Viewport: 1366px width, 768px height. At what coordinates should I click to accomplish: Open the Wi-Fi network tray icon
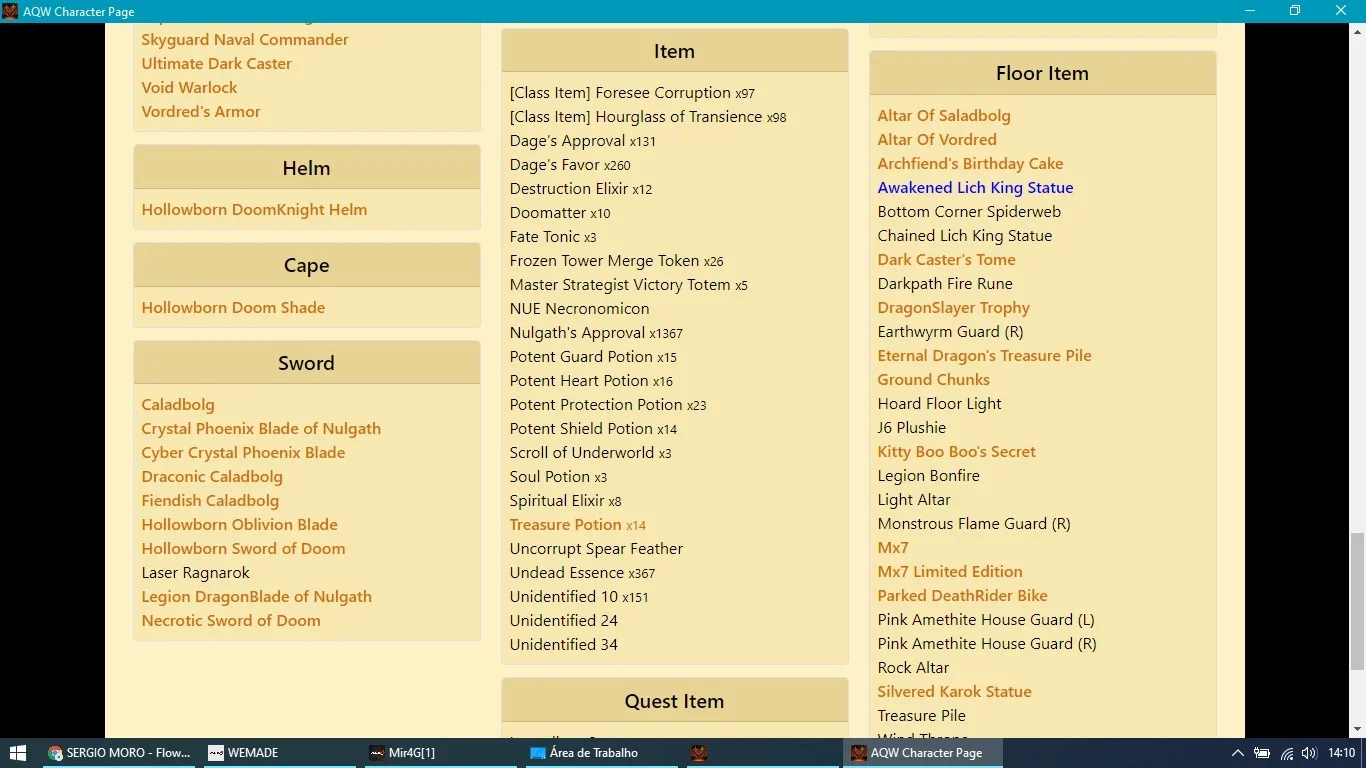(1287, 753)
